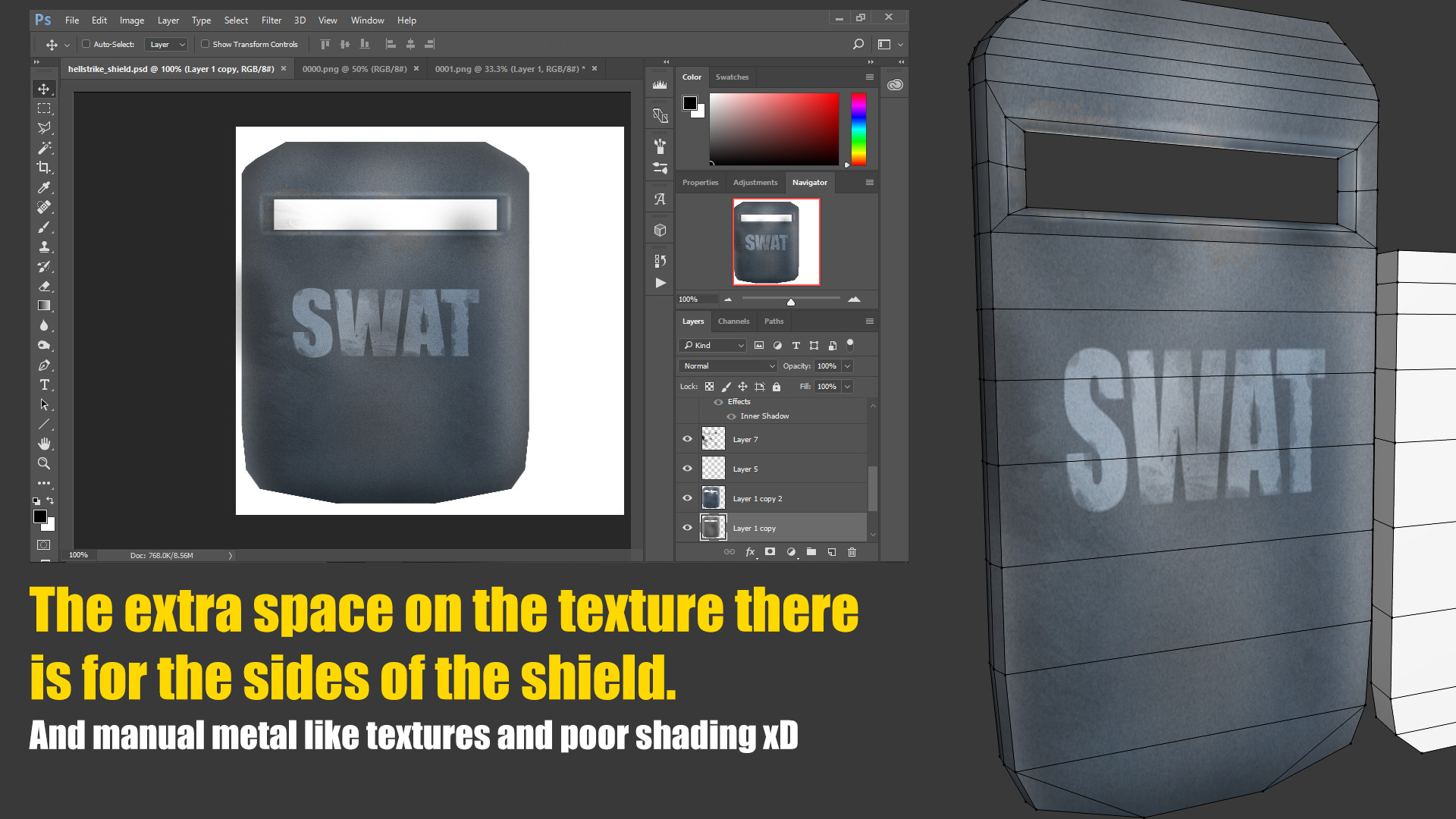Delete the selected layer via trash icon
This screenshot has width=1456, height=819.
[852, 552]
